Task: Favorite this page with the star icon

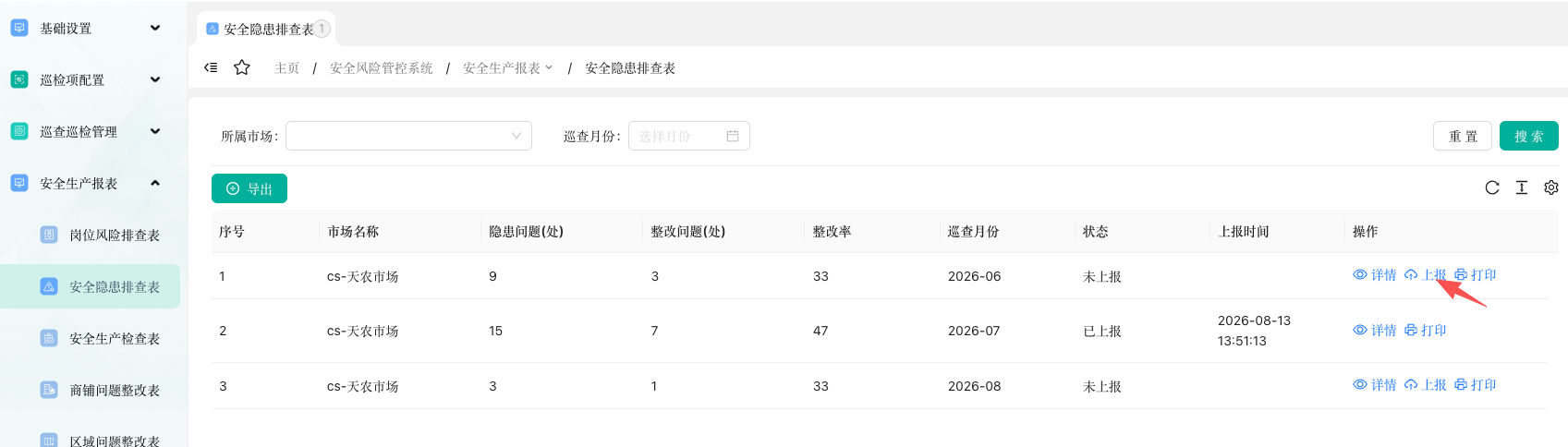Action: click(x=242, y=67)
